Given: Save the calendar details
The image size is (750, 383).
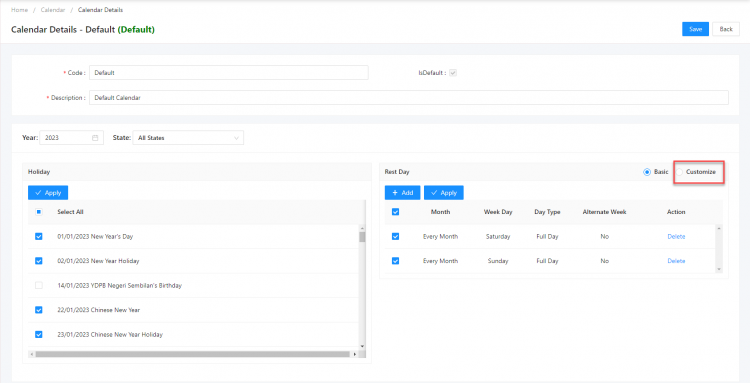Looking at the screenshot, I should point(695,29).
